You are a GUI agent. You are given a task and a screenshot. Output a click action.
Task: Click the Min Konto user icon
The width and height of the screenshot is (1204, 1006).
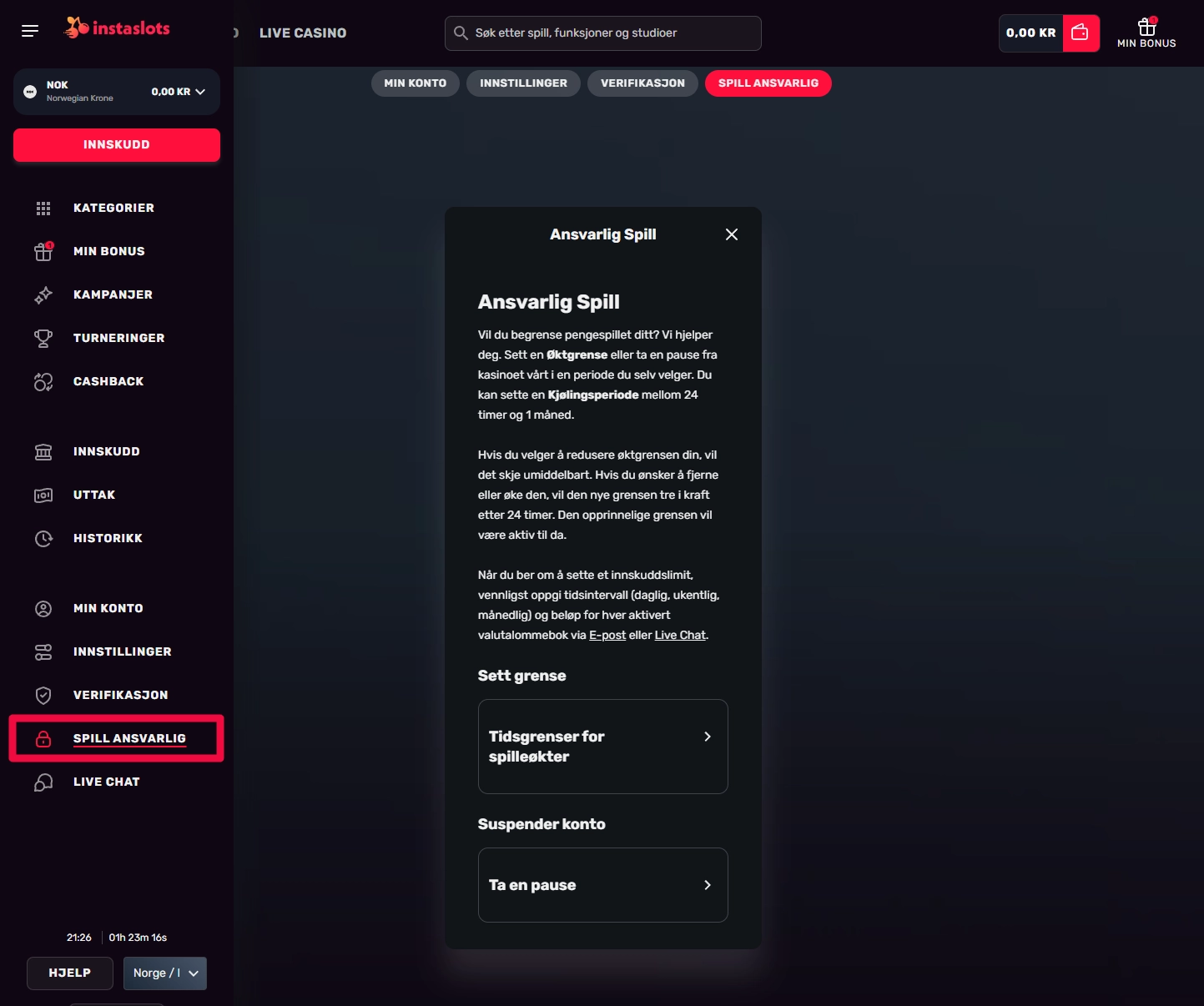[x=43, y=609]
